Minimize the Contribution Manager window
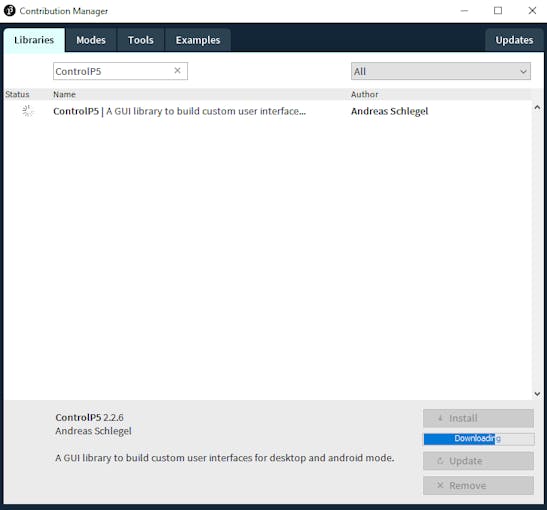 [x=464, y=11]
